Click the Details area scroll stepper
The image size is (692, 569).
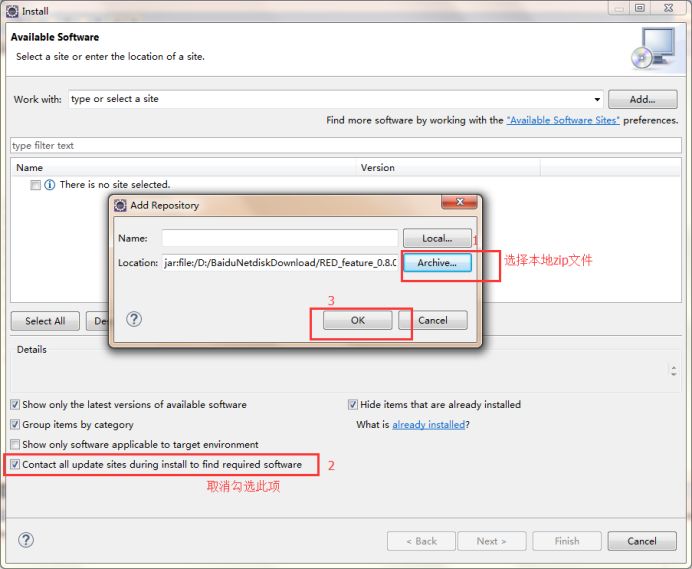point(673,370)
